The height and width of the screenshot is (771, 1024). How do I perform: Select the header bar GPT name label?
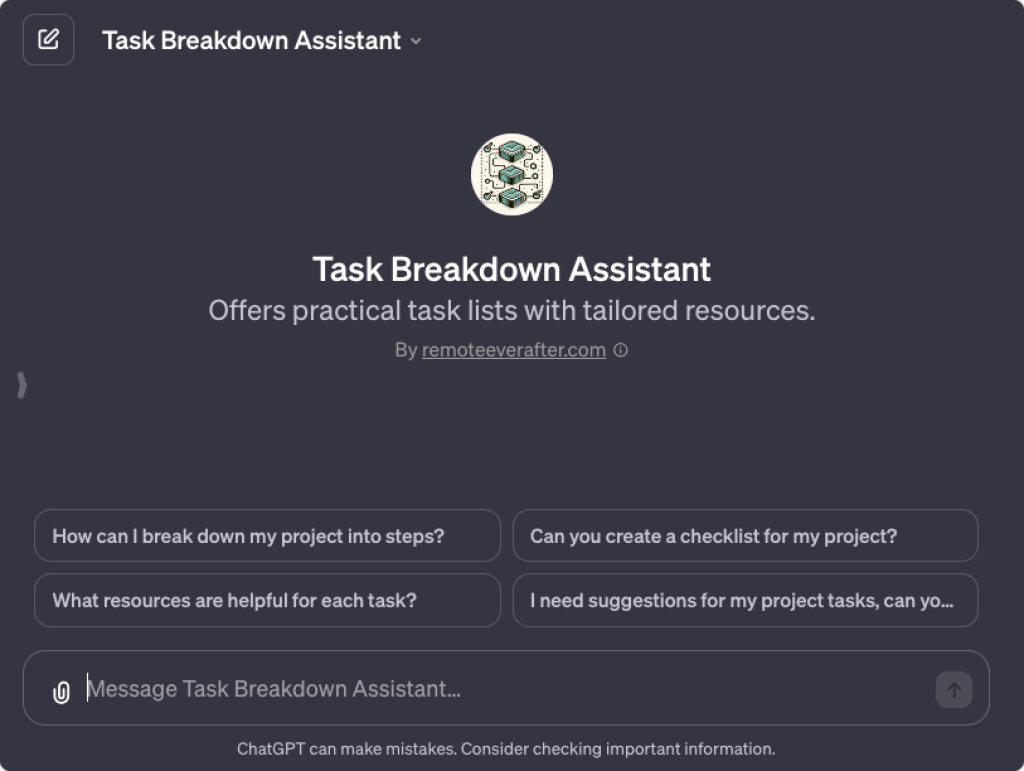(x=250, y=41)
